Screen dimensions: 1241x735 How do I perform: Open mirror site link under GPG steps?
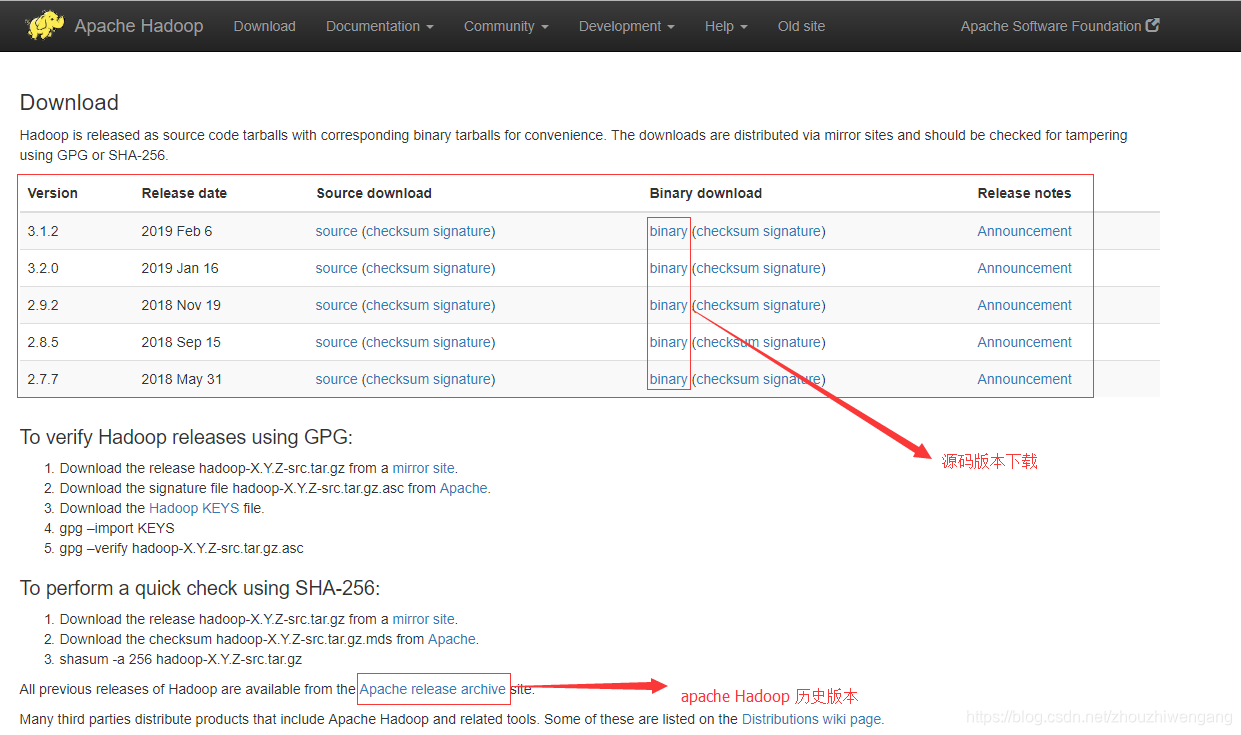pos(424,468)
